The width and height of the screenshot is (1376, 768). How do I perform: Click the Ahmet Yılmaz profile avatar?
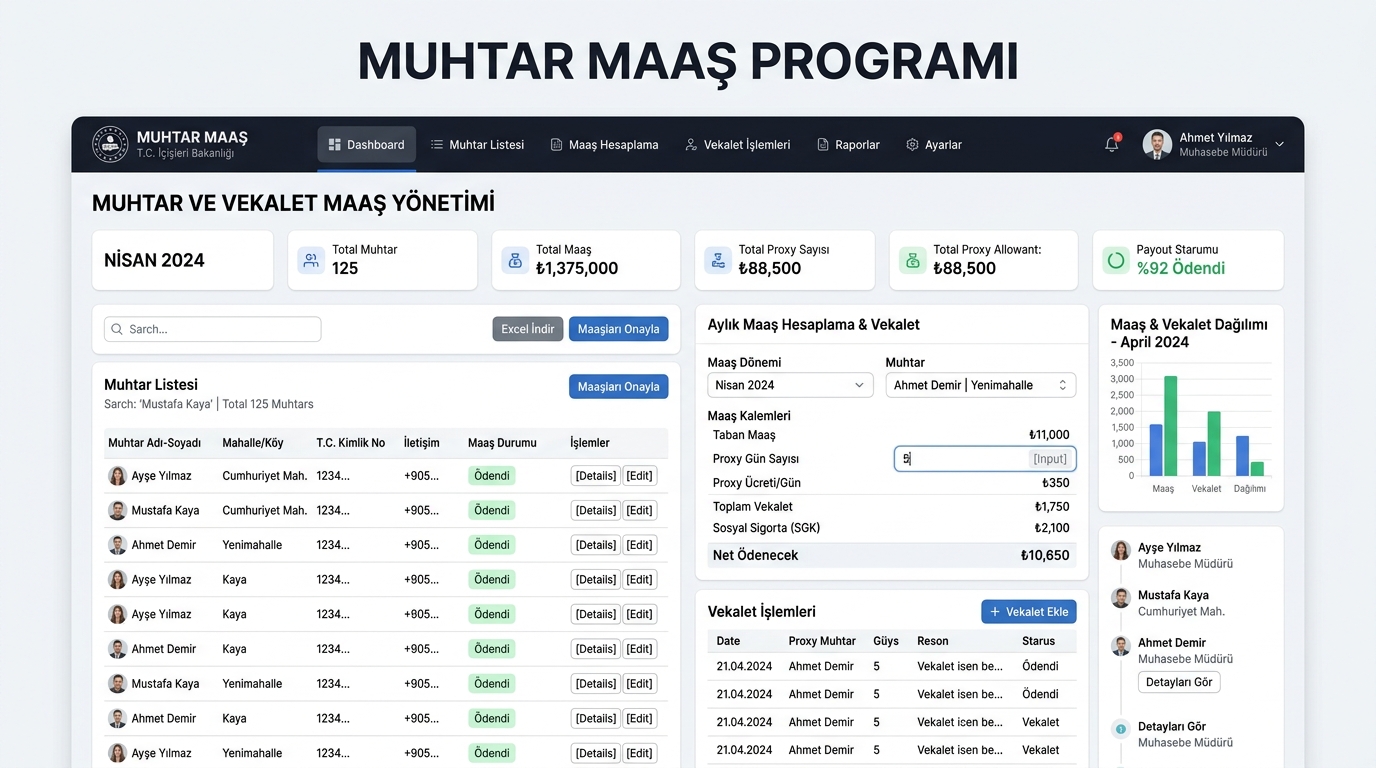click(1157, 144)
